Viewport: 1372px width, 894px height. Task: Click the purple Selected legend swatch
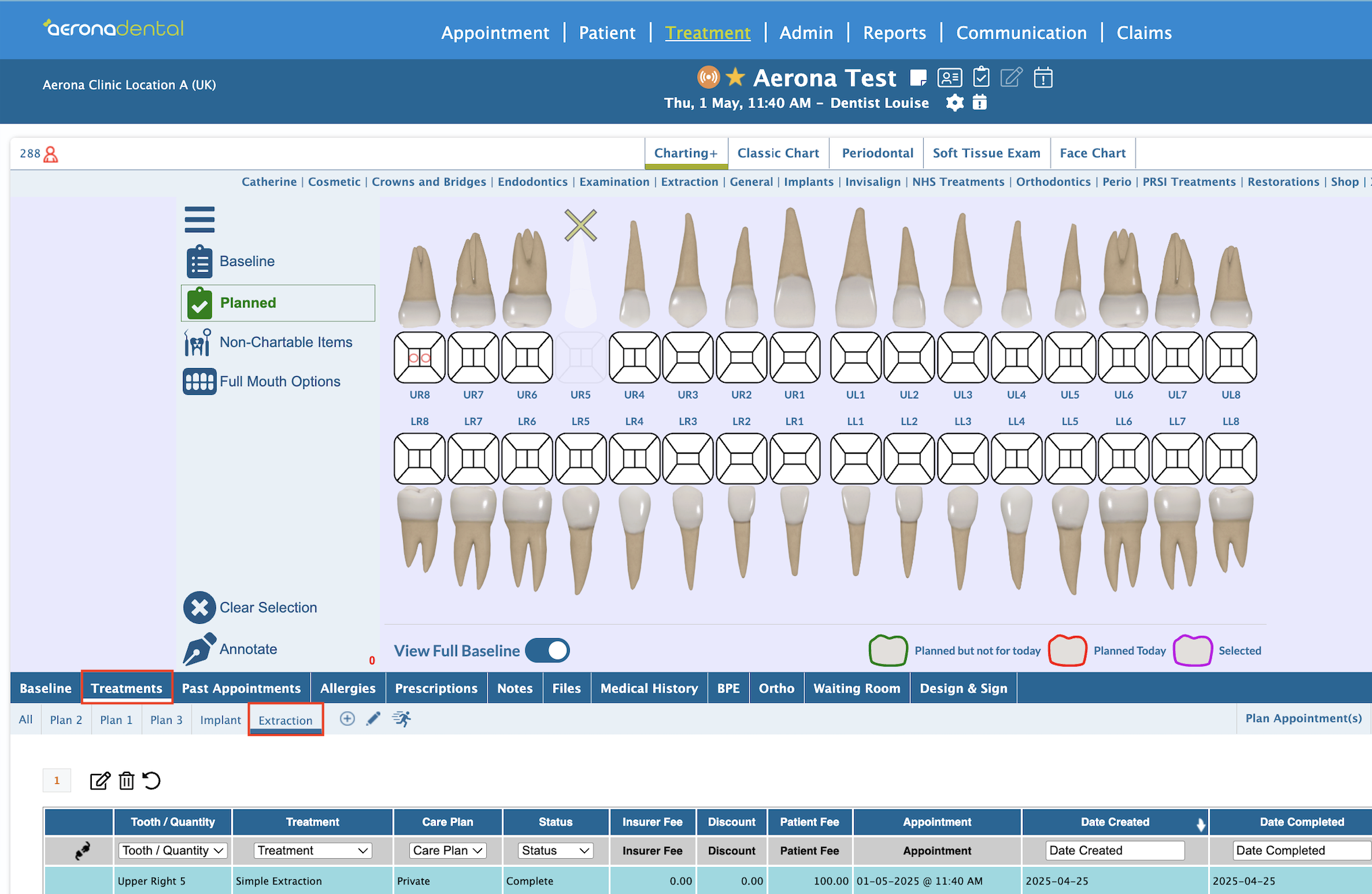tap(1192, 651)
